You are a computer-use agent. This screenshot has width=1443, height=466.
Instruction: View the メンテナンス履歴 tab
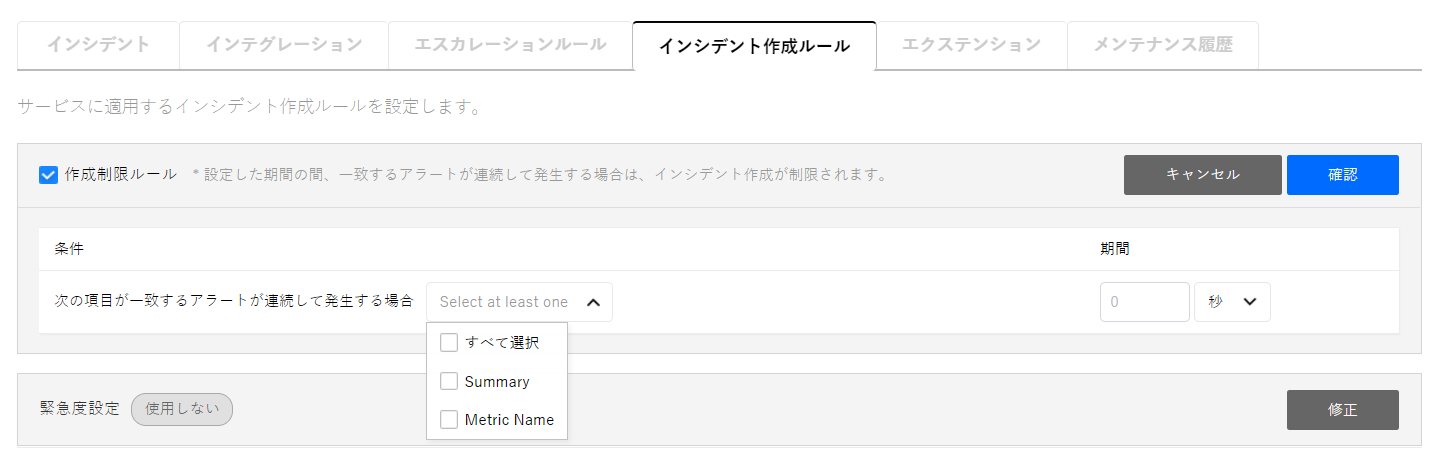point(1162,45)
